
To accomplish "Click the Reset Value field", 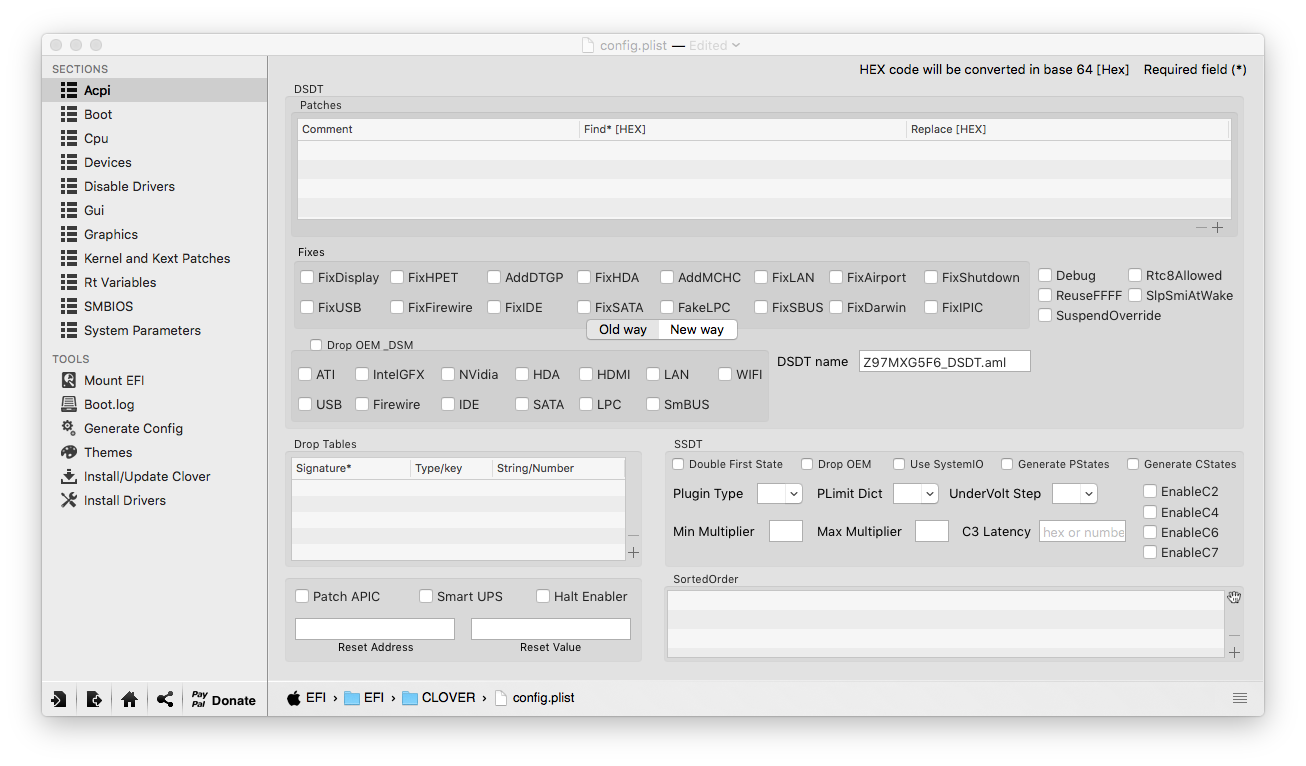I will point(551,629).
